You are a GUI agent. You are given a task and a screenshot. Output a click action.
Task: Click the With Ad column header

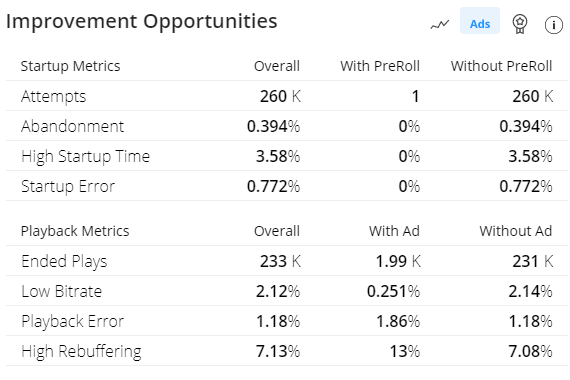(394, 231)
